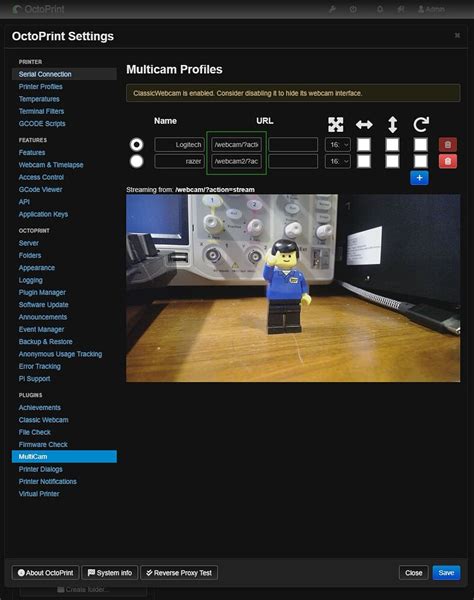The width and height of the screenshot is (474, 600).
Task: Delete the razer webcam profile
Action: pyautogui.click(x=448, y=161)
